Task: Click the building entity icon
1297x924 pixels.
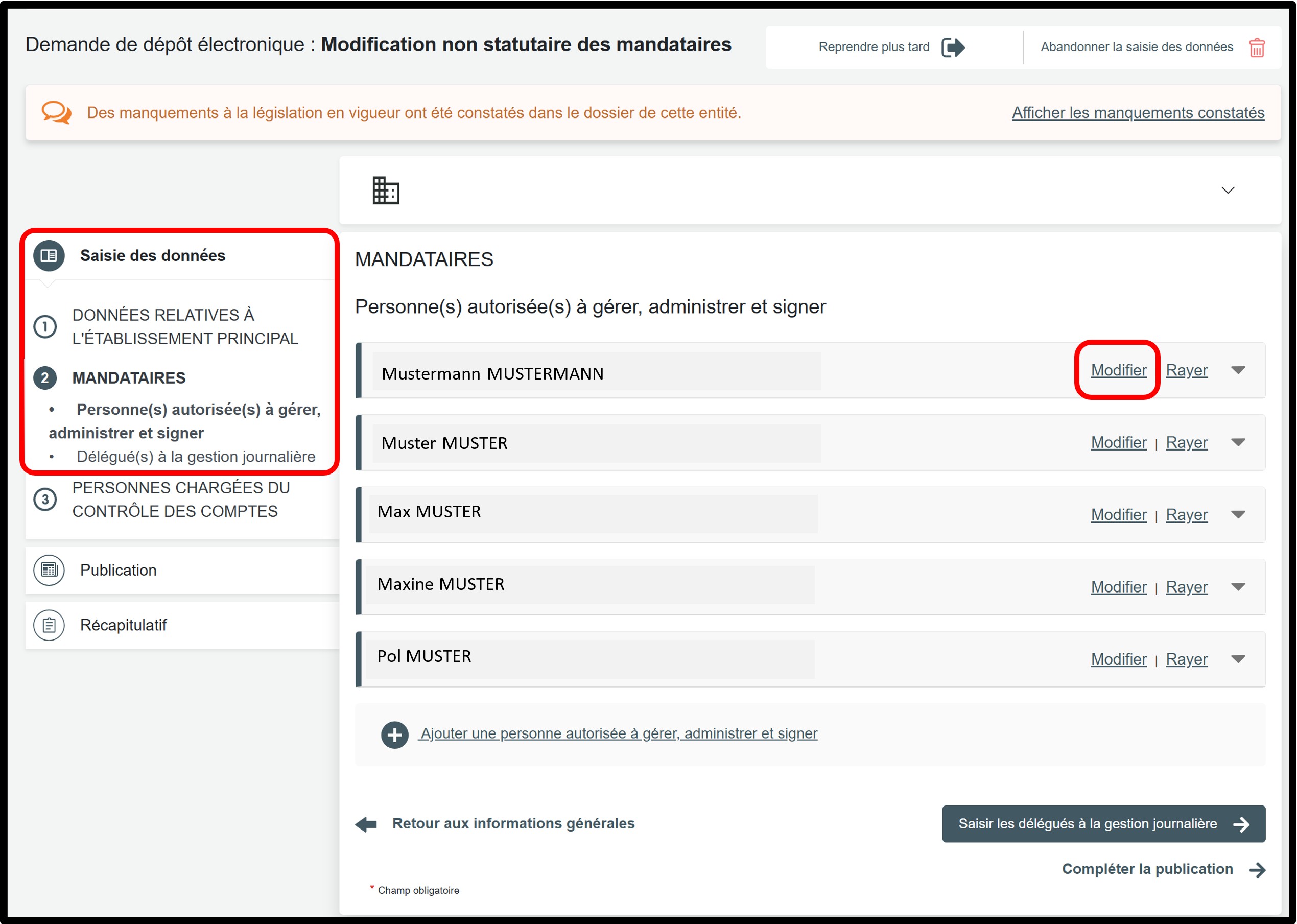Action: [386, 190]
